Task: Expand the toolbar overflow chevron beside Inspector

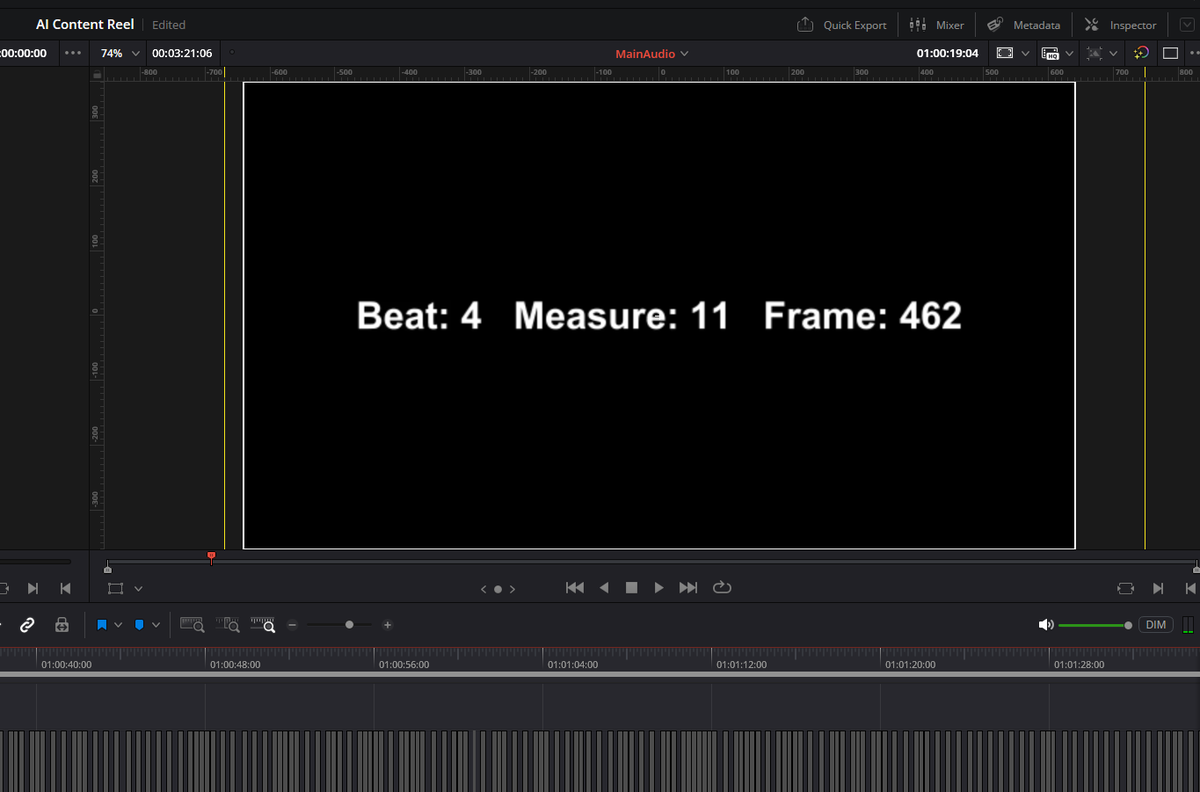Action: pos(1187,25)
